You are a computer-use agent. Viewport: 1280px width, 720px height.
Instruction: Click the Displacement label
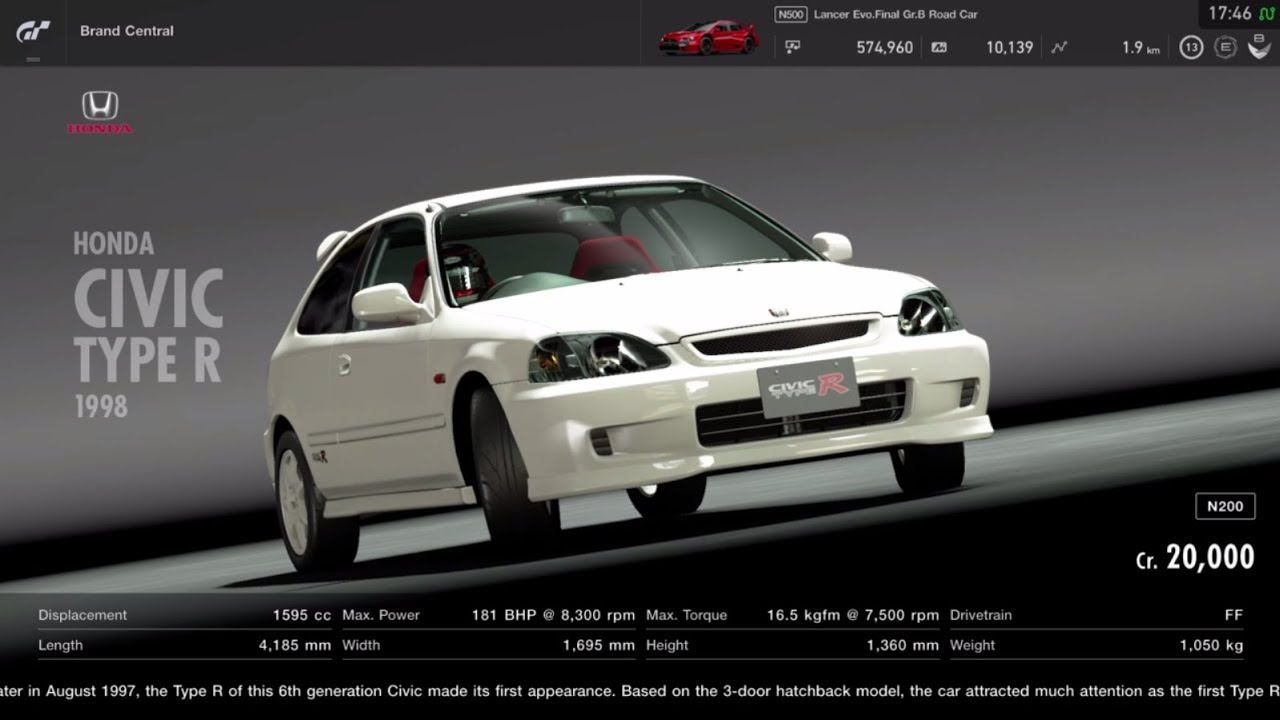point(83,615)
